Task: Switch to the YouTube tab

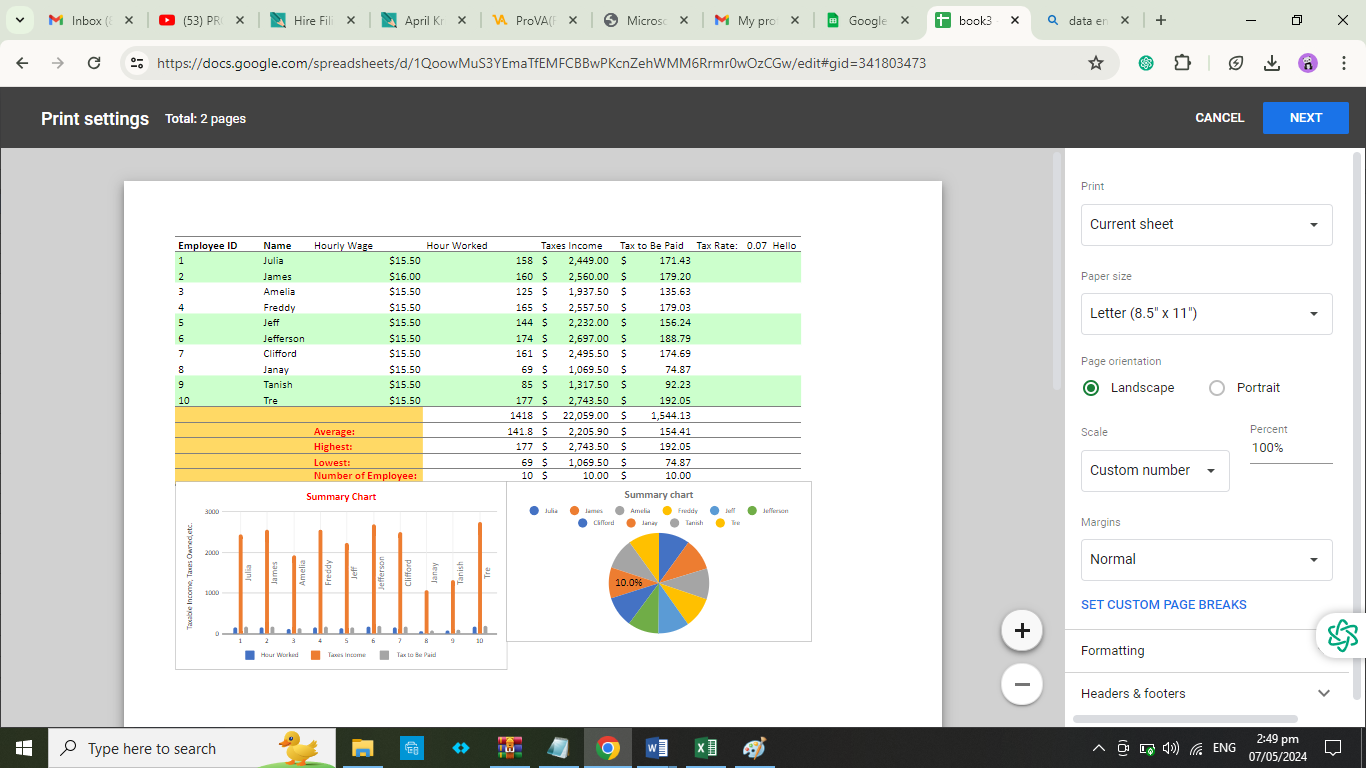Action: (x=202, y=20)
